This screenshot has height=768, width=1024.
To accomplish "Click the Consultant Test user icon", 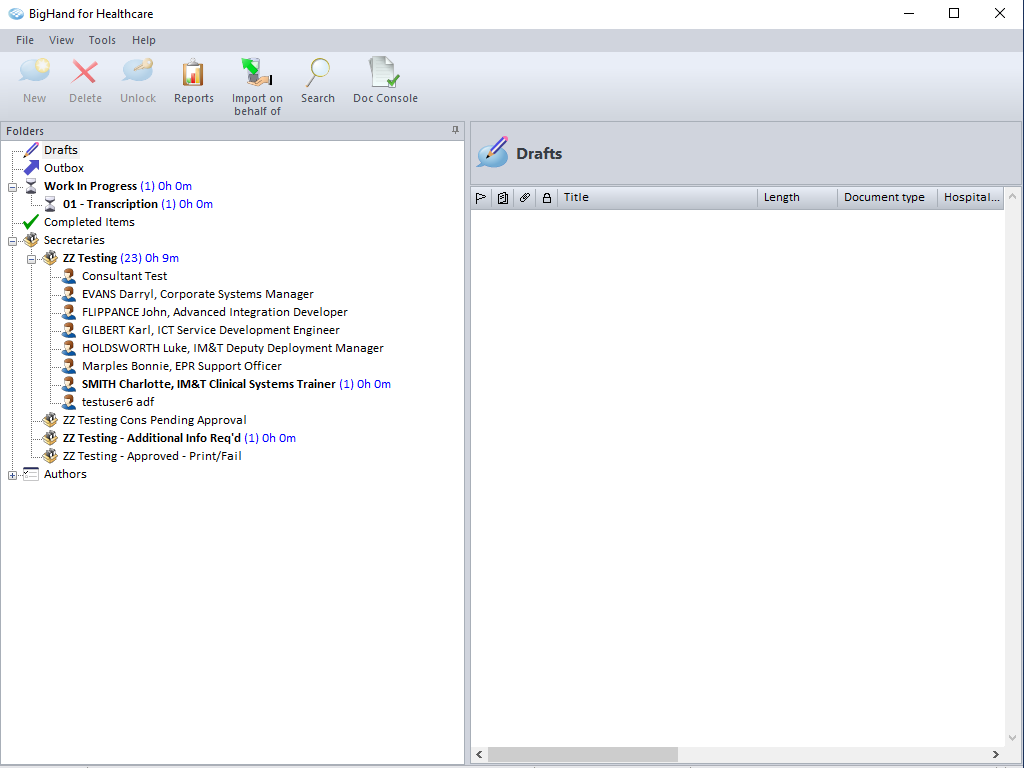I will (x=69, y=276).
